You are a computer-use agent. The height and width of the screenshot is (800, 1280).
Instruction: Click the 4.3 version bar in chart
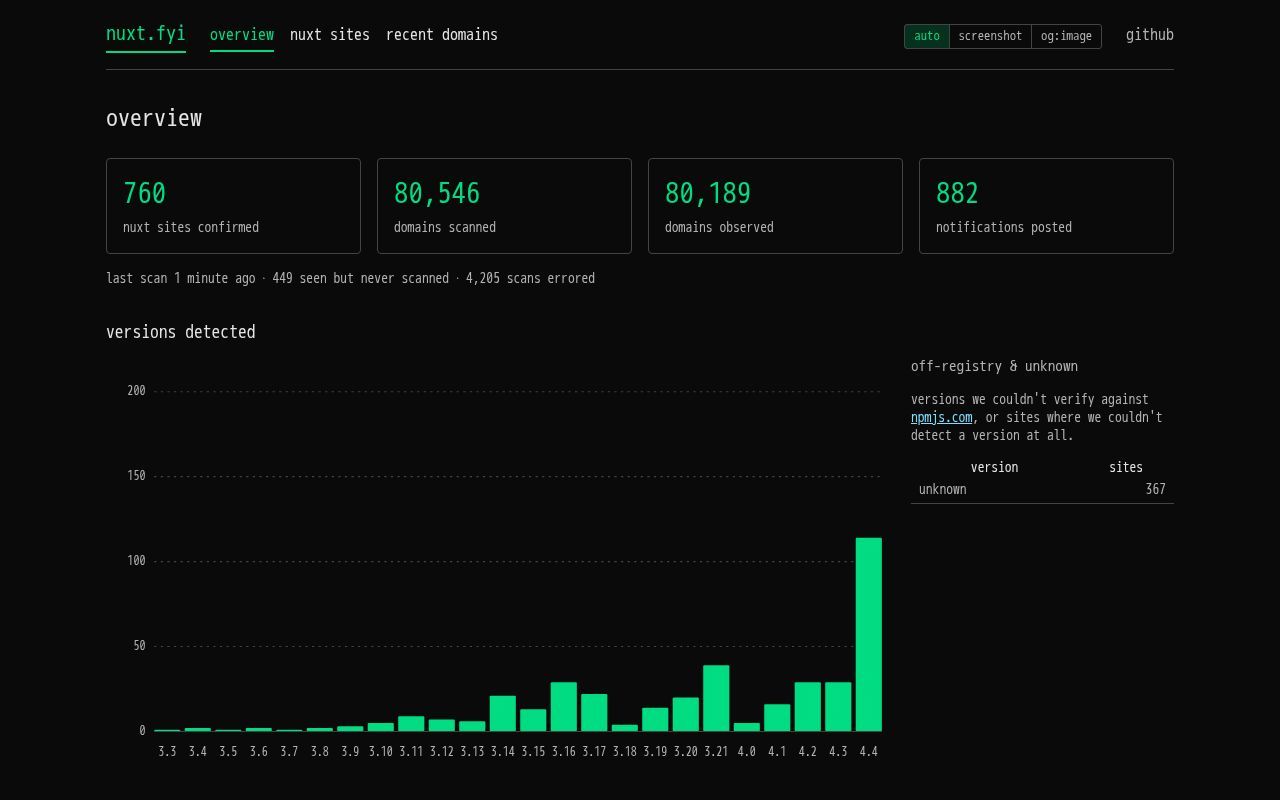838,707
